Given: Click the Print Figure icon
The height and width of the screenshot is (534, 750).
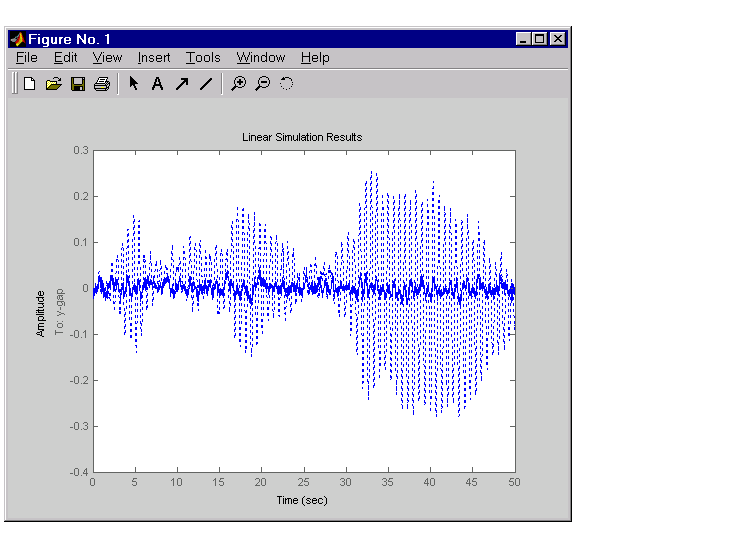Looking at the screenshot, I should (101, 84).
